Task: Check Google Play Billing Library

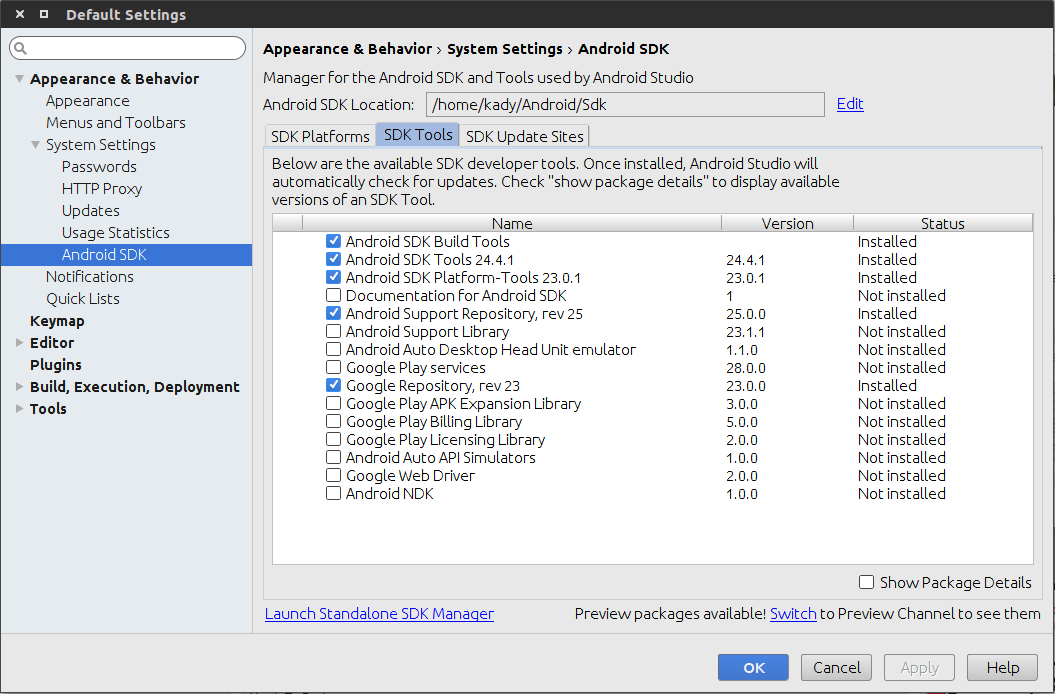Action: [x=333, y=421]
